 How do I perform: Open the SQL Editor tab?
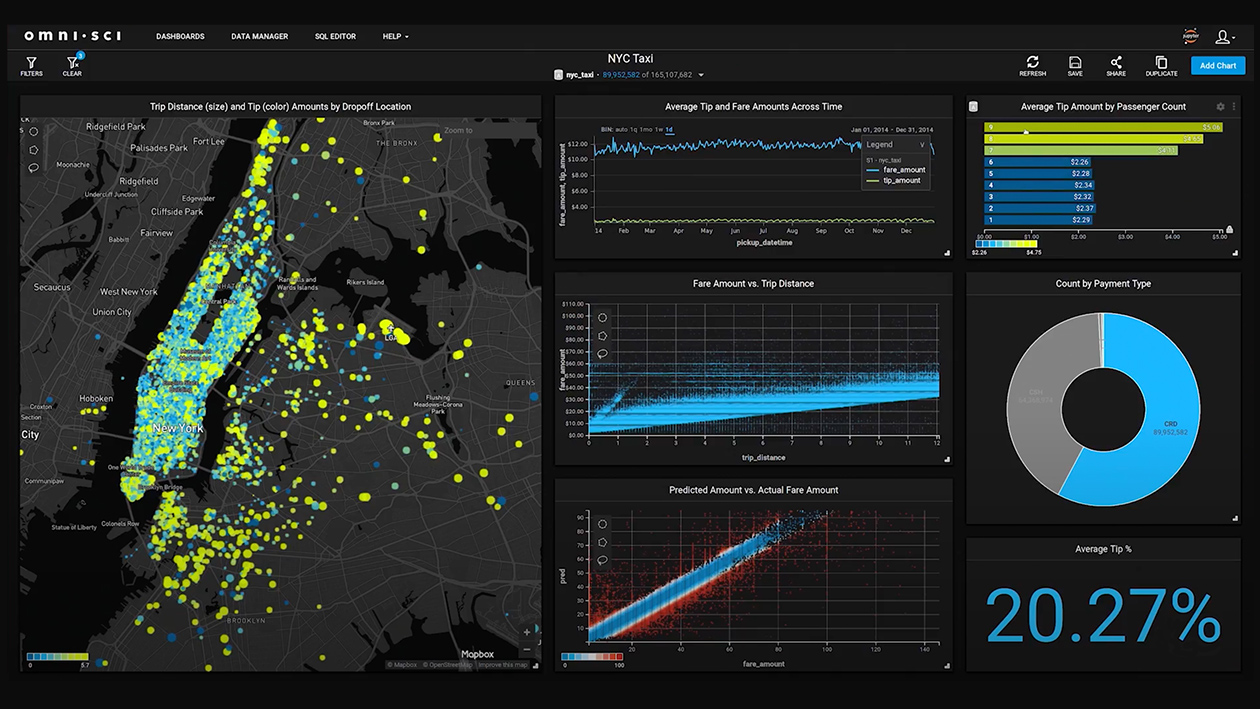(335, 37)
